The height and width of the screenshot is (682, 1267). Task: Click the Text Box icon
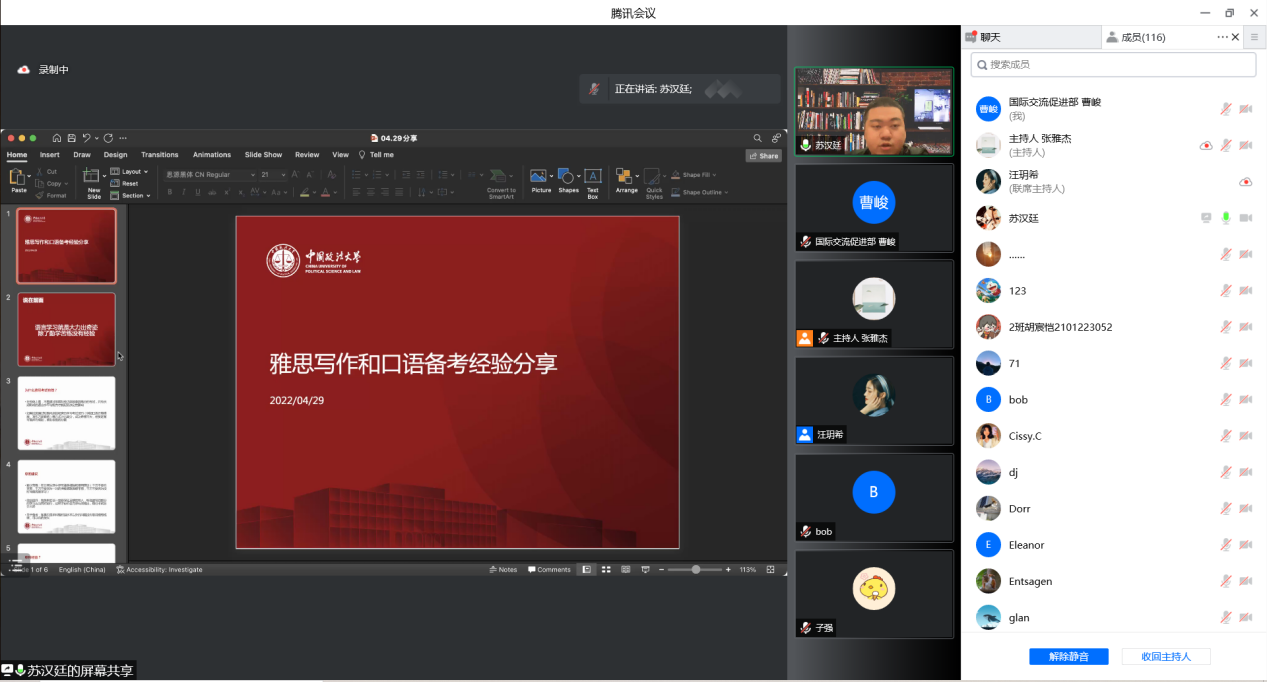point(592,178)
